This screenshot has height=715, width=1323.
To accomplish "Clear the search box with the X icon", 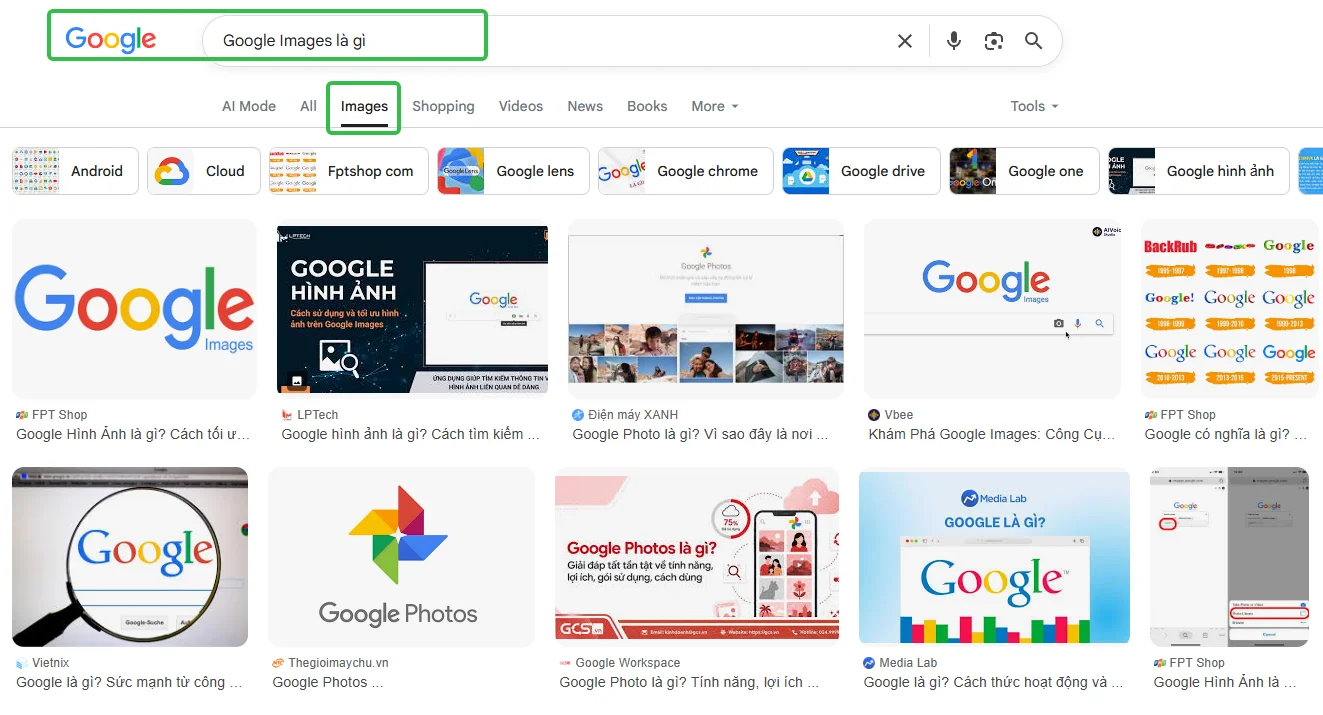I will pos(905,41).
